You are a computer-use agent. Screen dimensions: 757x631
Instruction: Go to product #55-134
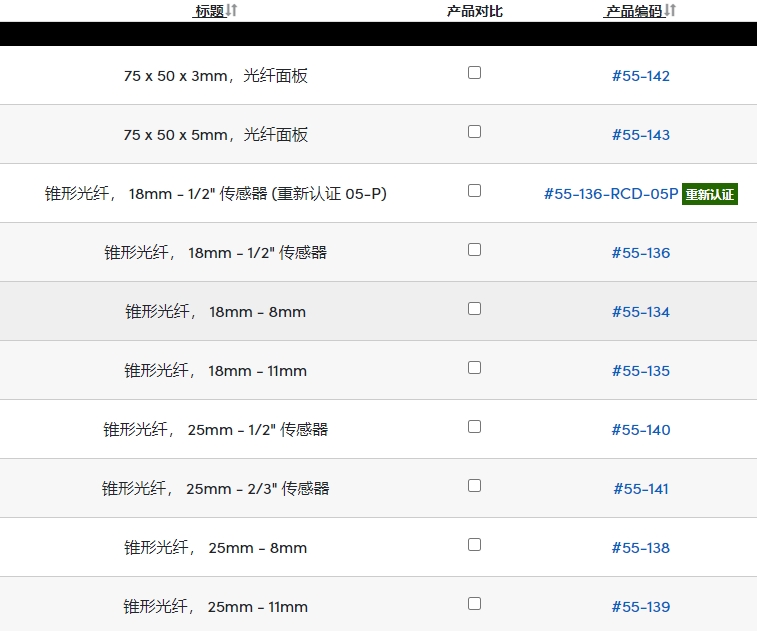click(x=641, y=312)
